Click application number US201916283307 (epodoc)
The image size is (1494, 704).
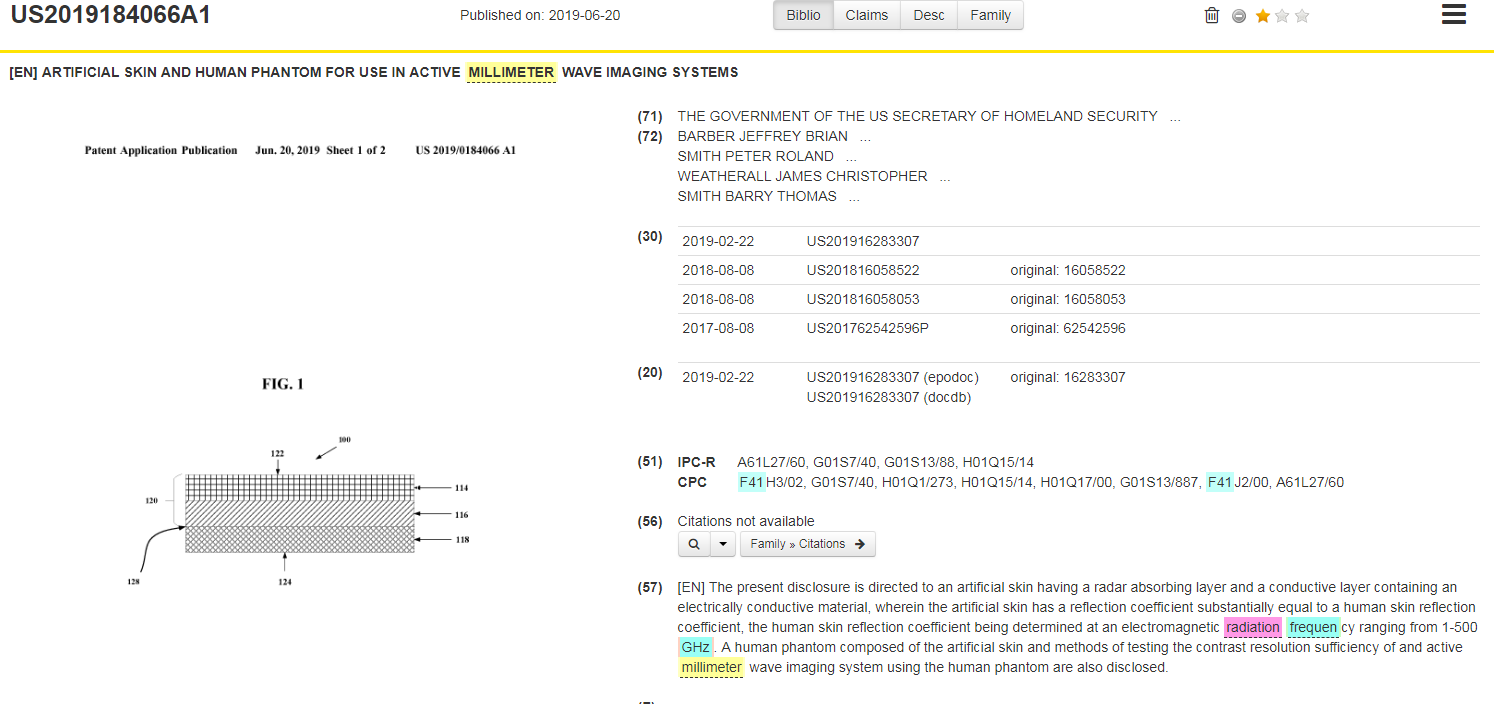click(892, 377)
